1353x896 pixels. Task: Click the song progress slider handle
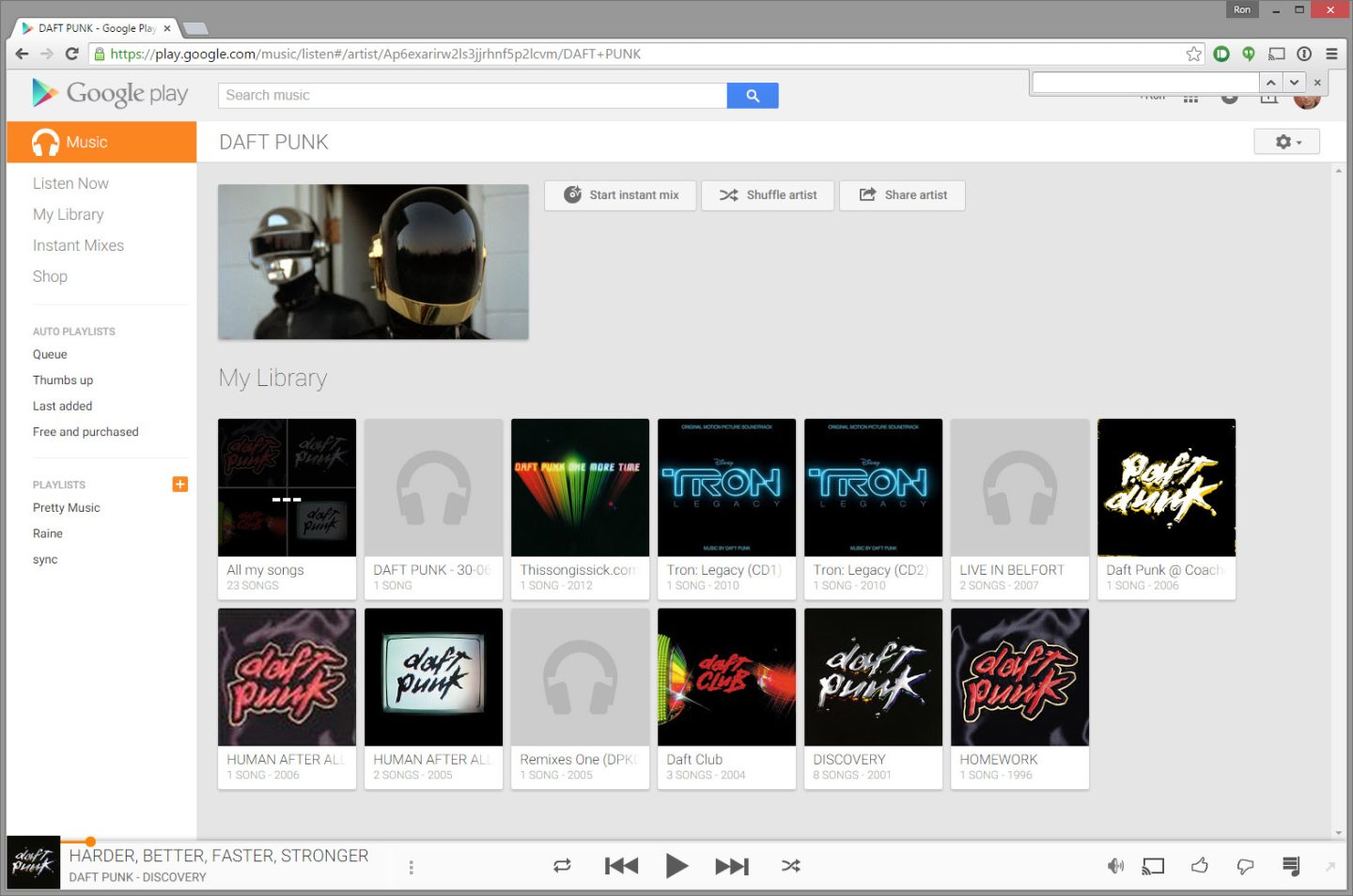point(90,842)
